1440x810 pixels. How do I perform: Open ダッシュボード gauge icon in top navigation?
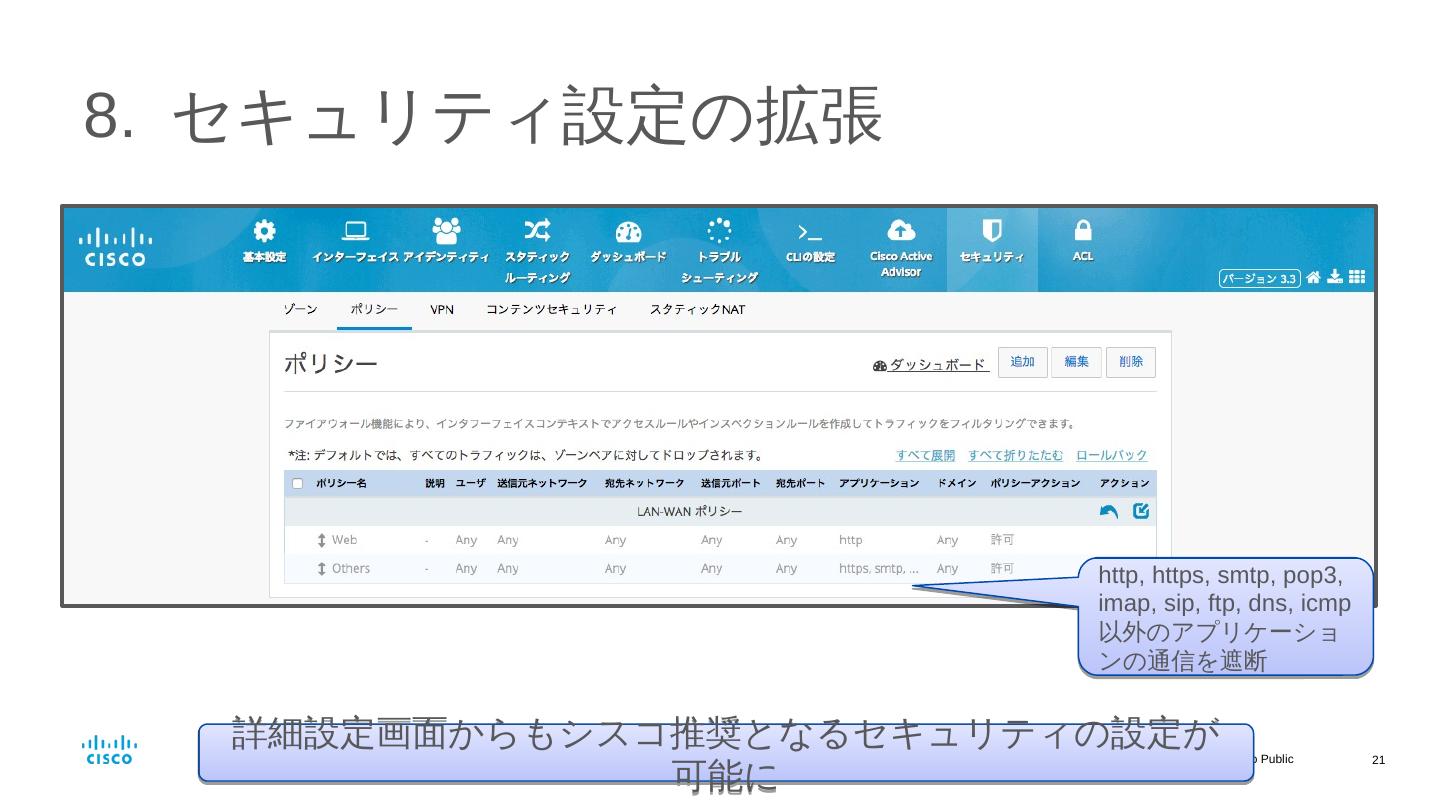628,232
